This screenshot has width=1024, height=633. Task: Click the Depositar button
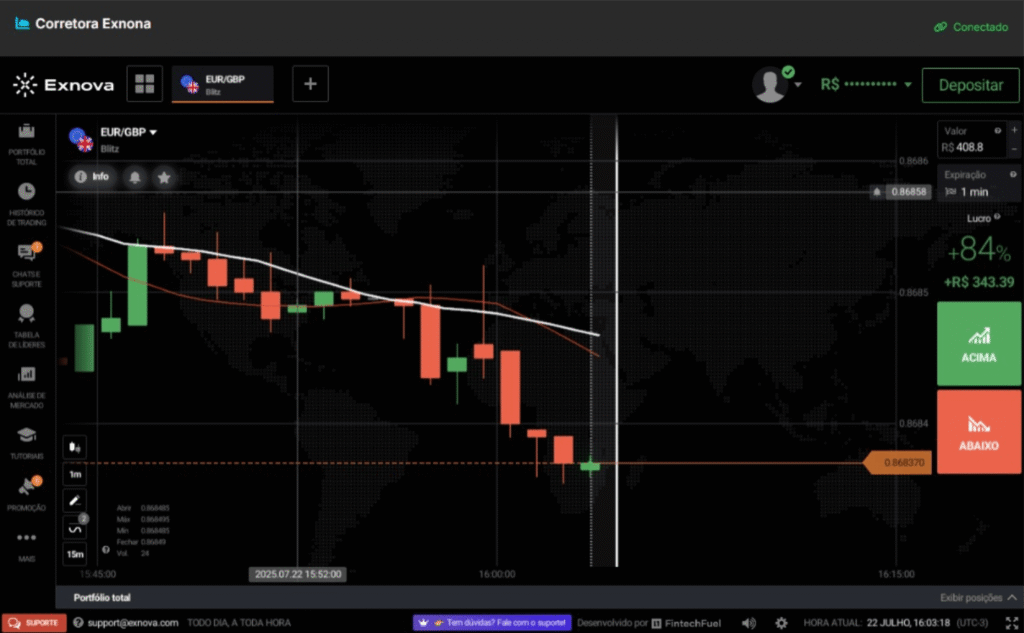970,85
